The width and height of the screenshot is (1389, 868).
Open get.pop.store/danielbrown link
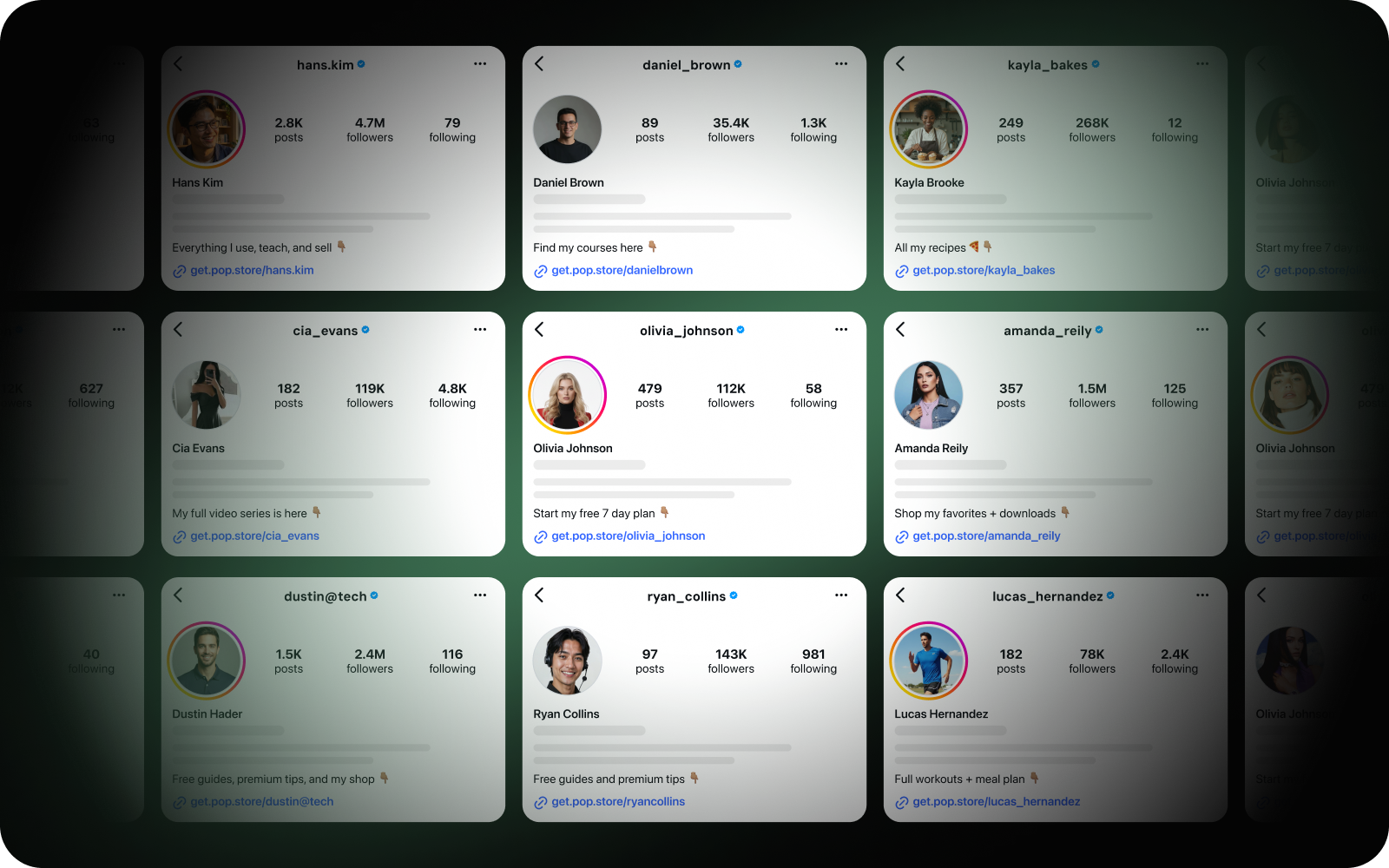[x=622, y=270]
